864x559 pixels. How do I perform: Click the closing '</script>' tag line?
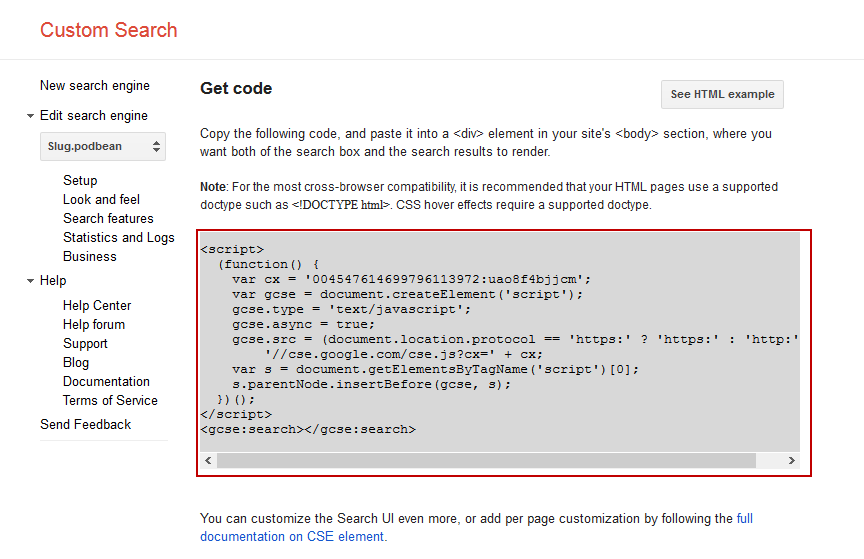click(x=236, y=415)
